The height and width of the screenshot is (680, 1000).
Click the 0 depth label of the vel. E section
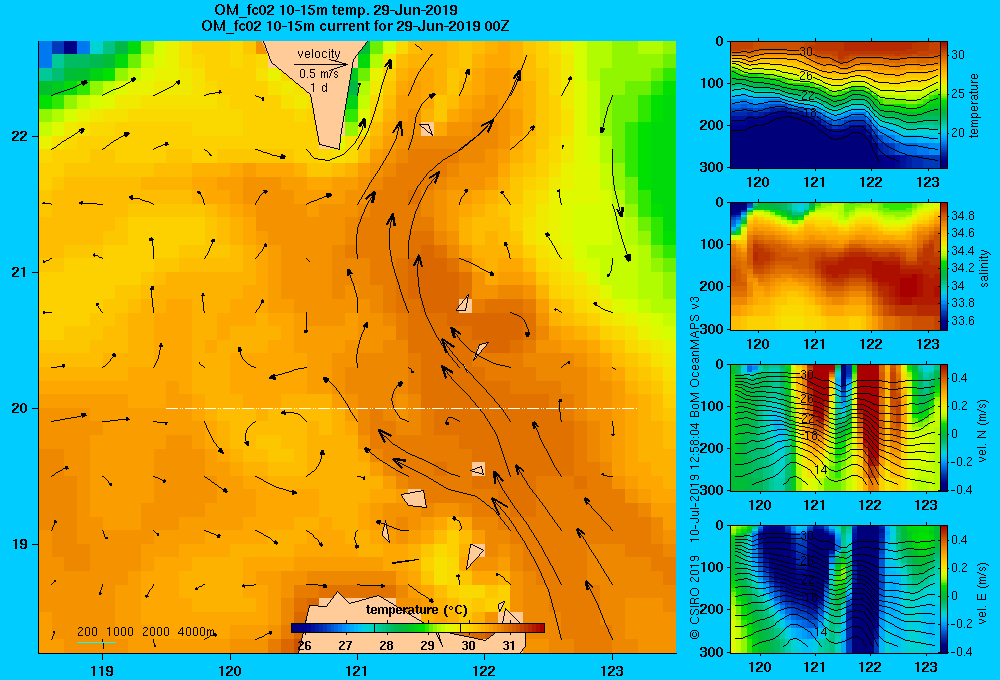719,526
